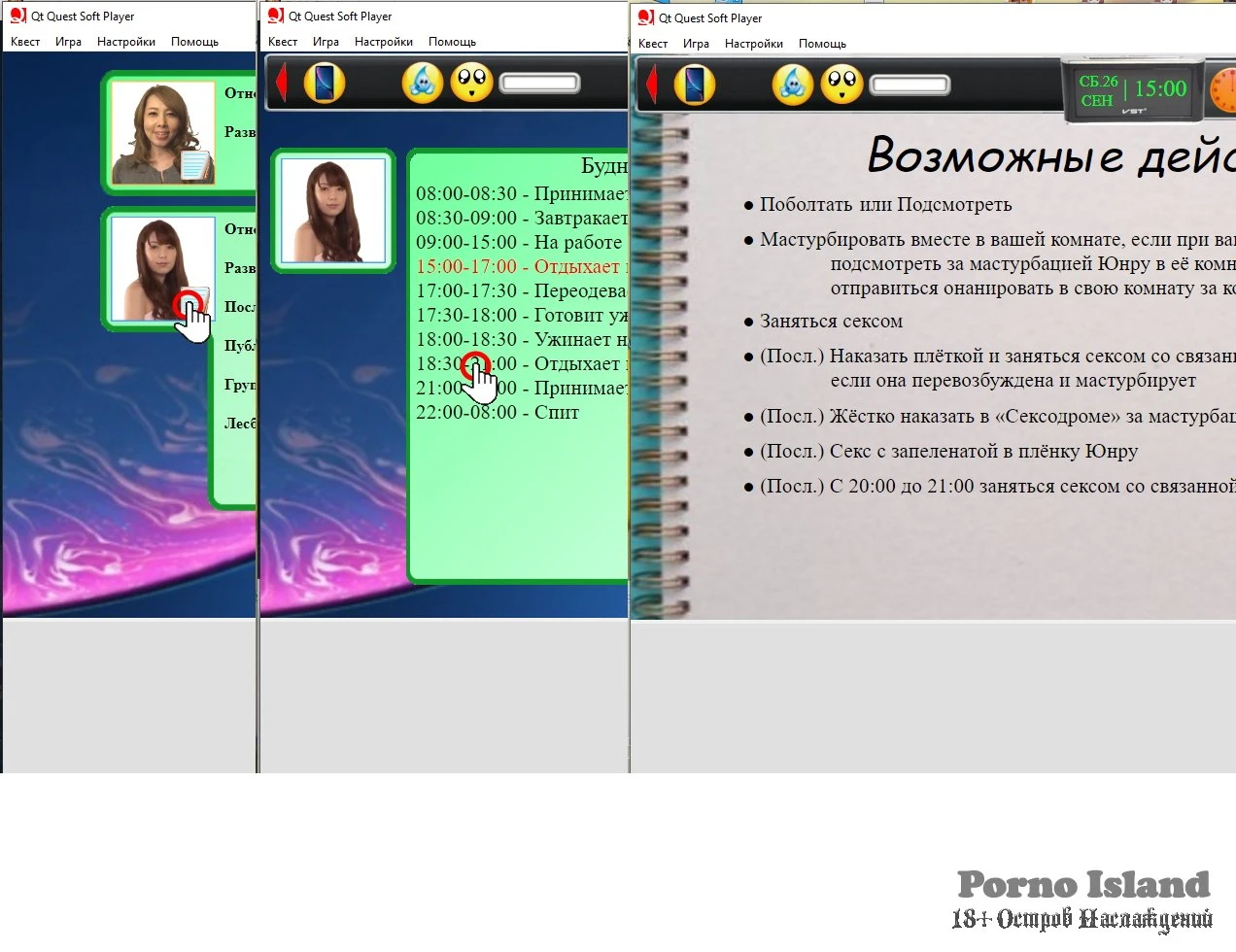The width and height of the screenshot is (1236, 952).
Task: Click the orange clock icon beside the time display
Action: coord(1222,90)
